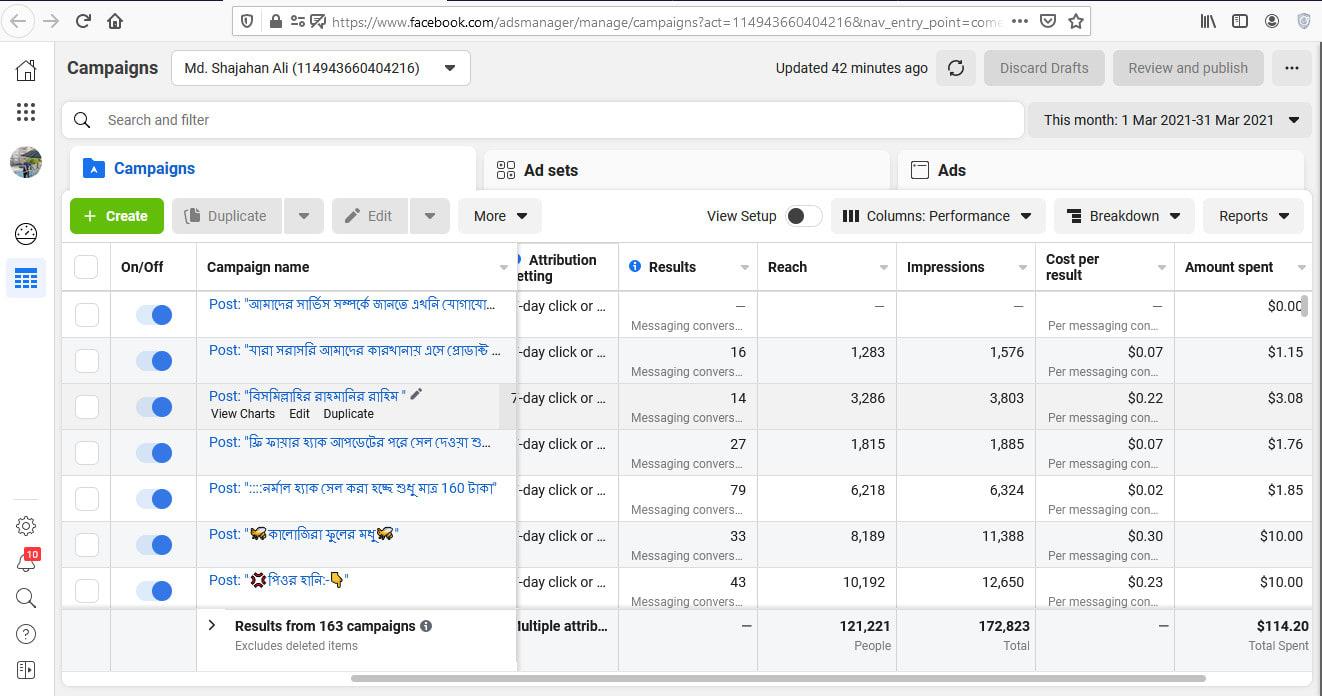This screenshot has height=696, width=1322.
Task: Click the notifications bell icon
Action: (26, 563)
